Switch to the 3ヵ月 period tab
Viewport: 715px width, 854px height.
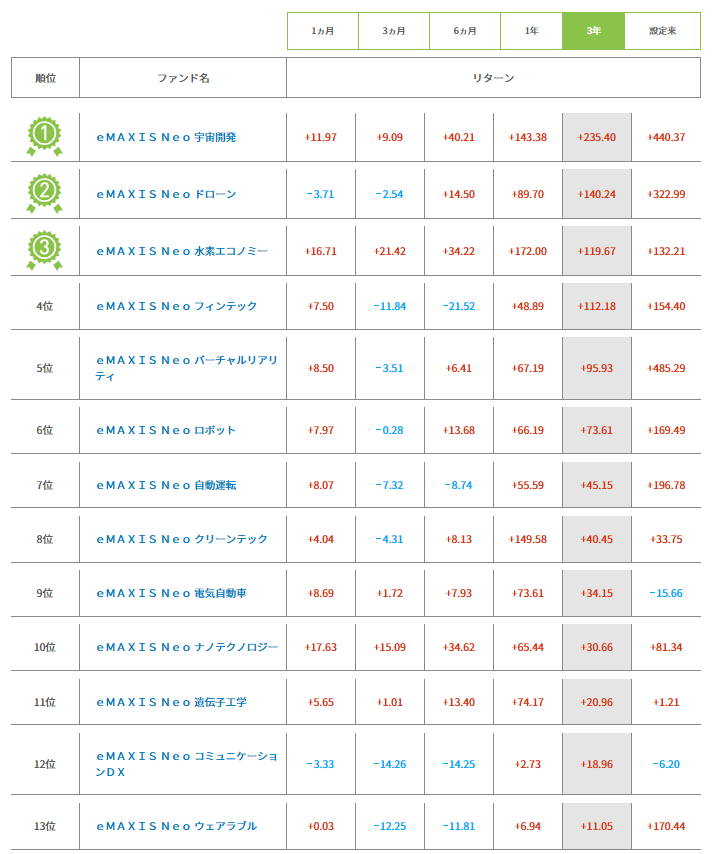(394, 31)
